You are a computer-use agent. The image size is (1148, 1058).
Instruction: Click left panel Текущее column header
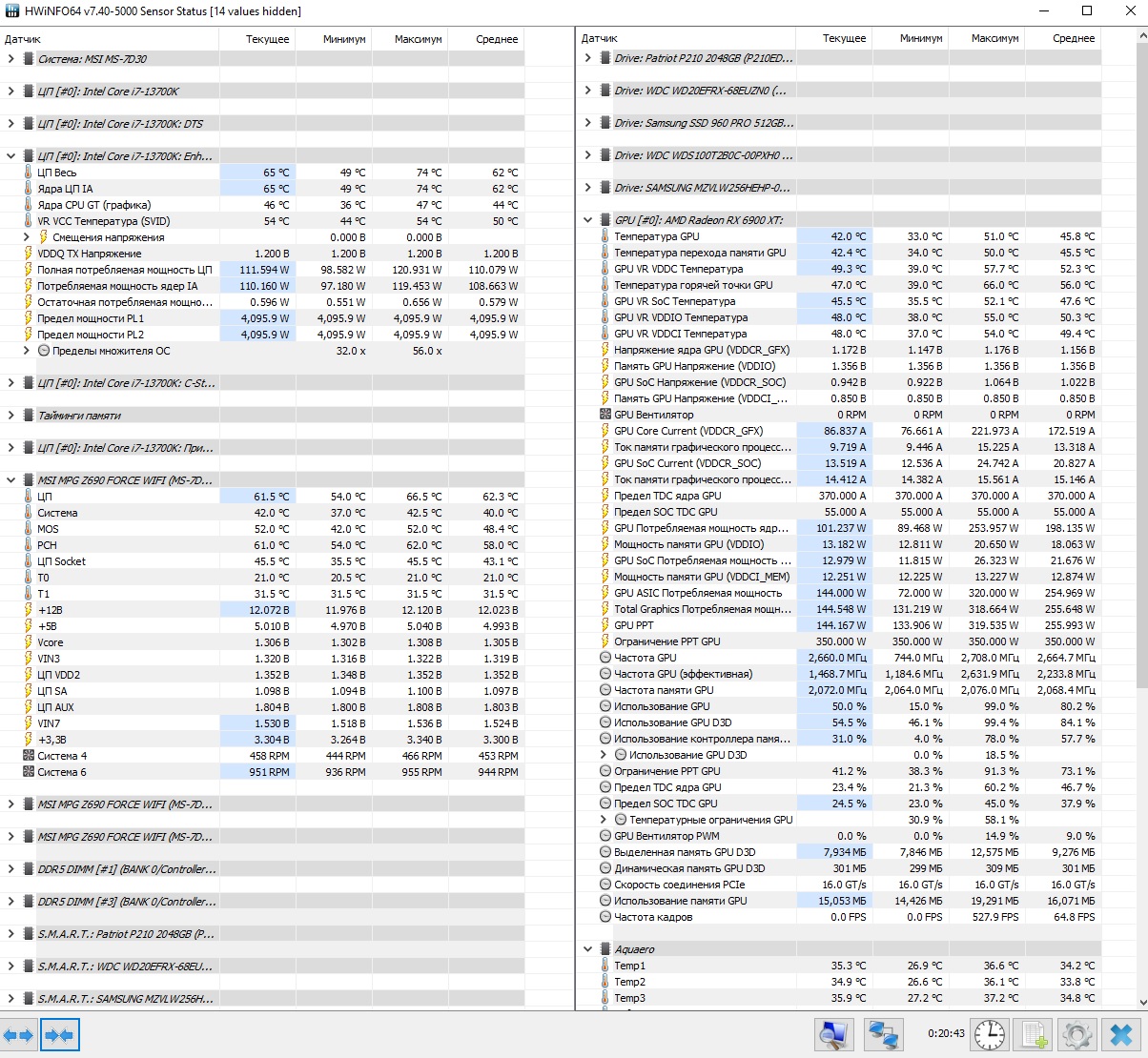pyautogui.click(x=257, y=39)
